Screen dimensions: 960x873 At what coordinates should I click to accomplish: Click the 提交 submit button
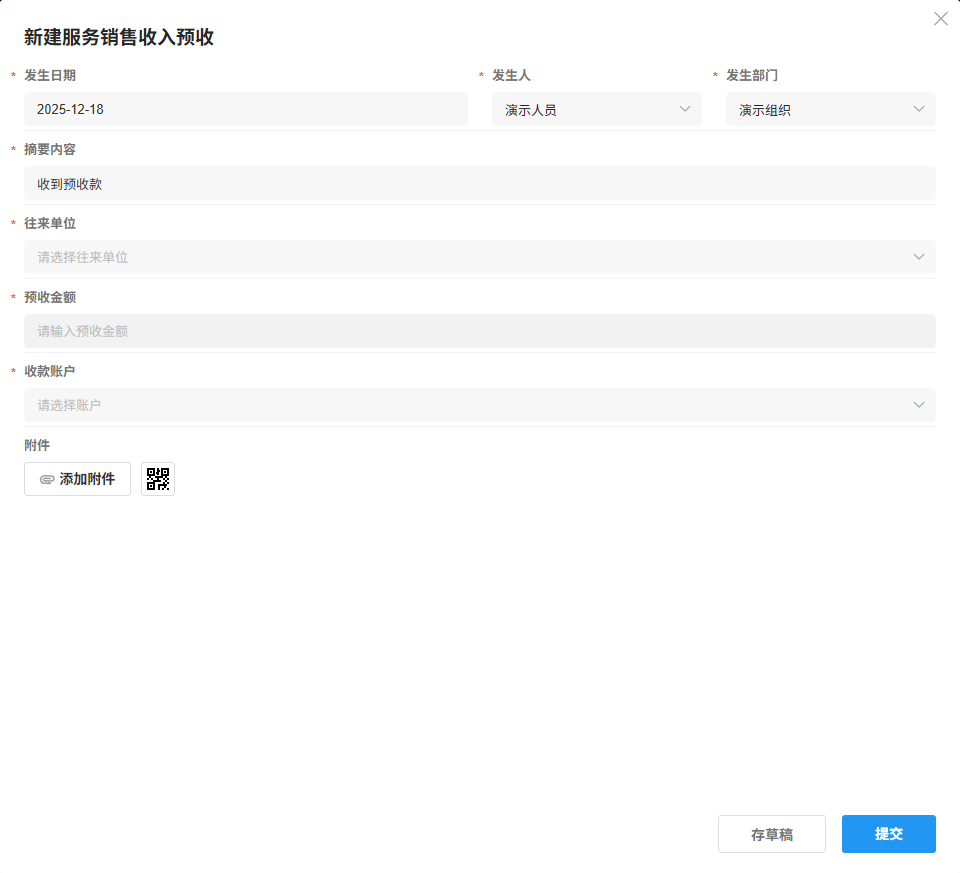tap(888, 833)
